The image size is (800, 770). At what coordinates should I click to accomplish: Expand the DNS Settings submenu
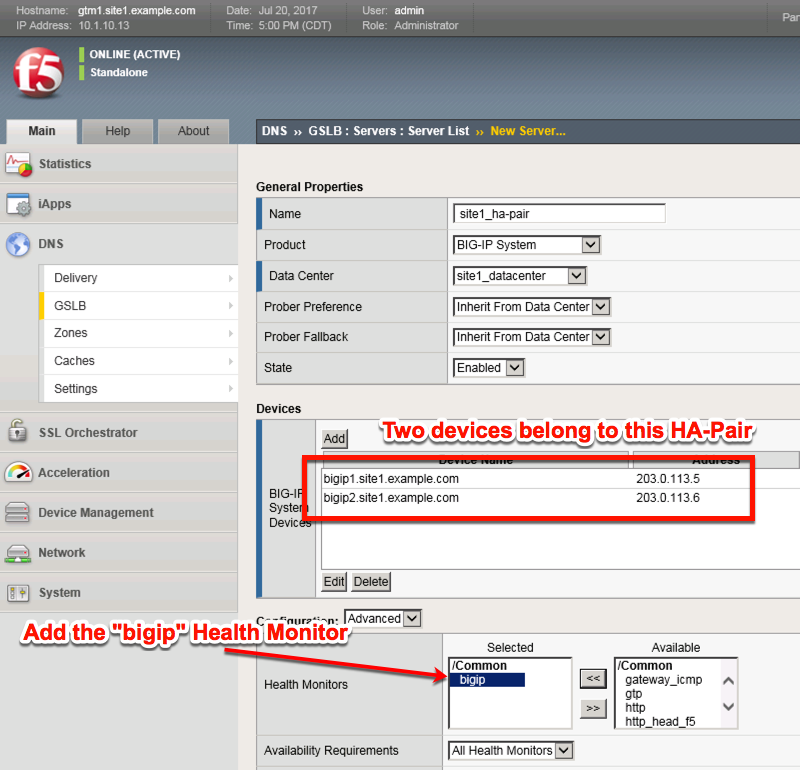click(139, 388)
